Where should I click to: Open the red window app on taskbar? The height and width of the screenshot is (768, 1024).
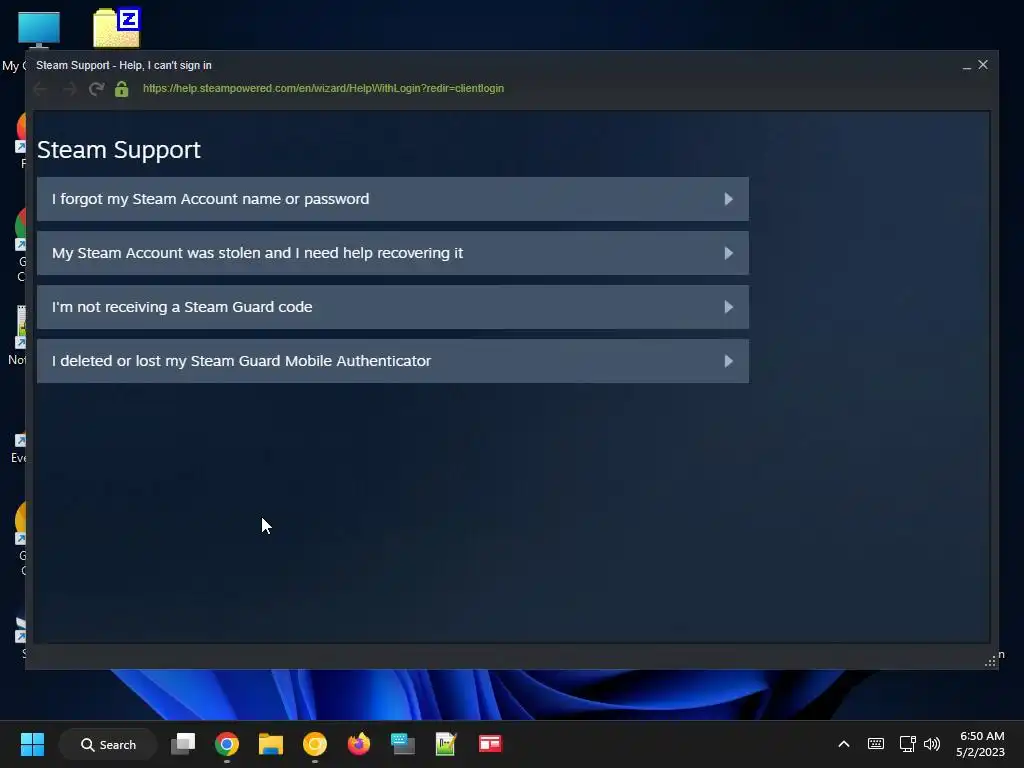(490, 744)
